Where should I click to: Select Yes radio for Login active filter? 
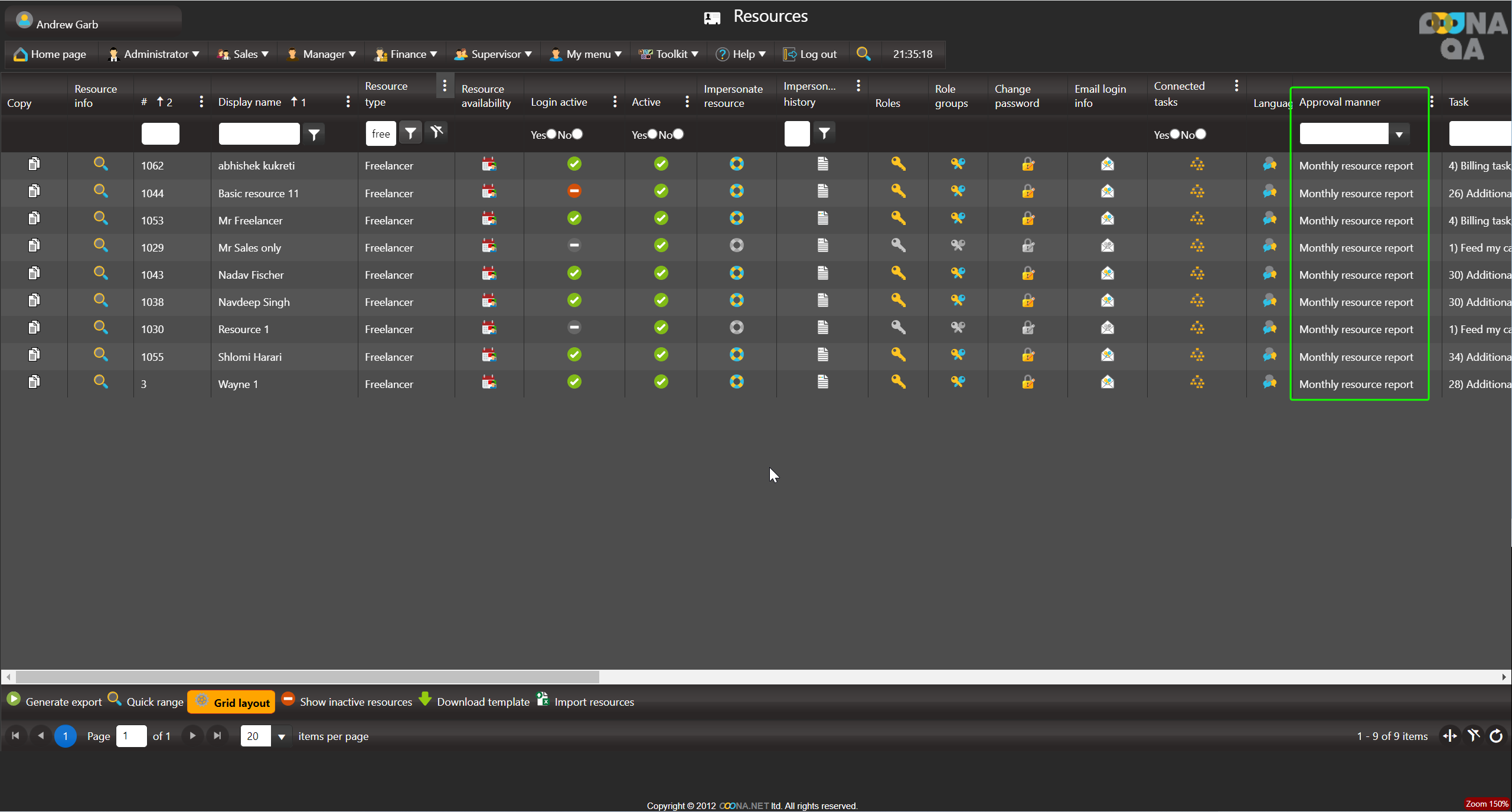tap(551, 134)
